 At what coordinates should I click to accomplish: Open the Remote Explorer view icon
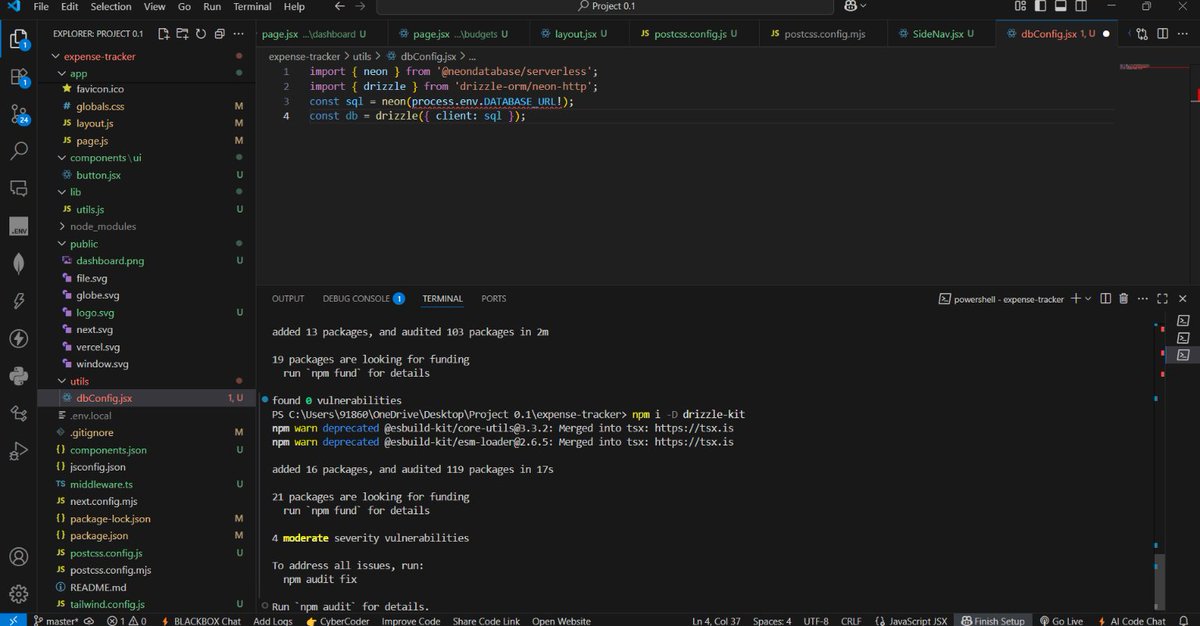(18, 188)
